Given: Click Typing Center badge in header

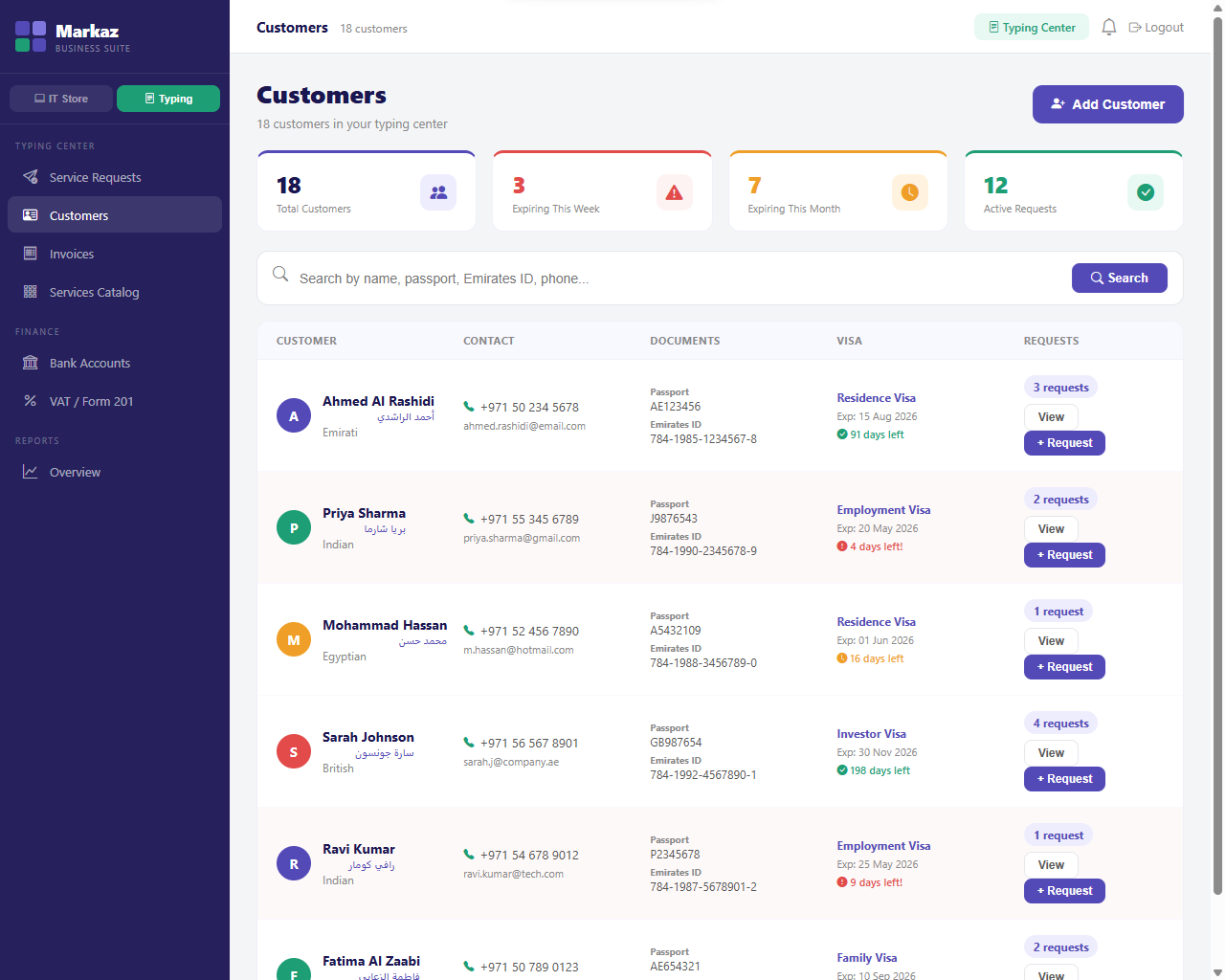Looking at the screenshot, I should [1032, 27].
